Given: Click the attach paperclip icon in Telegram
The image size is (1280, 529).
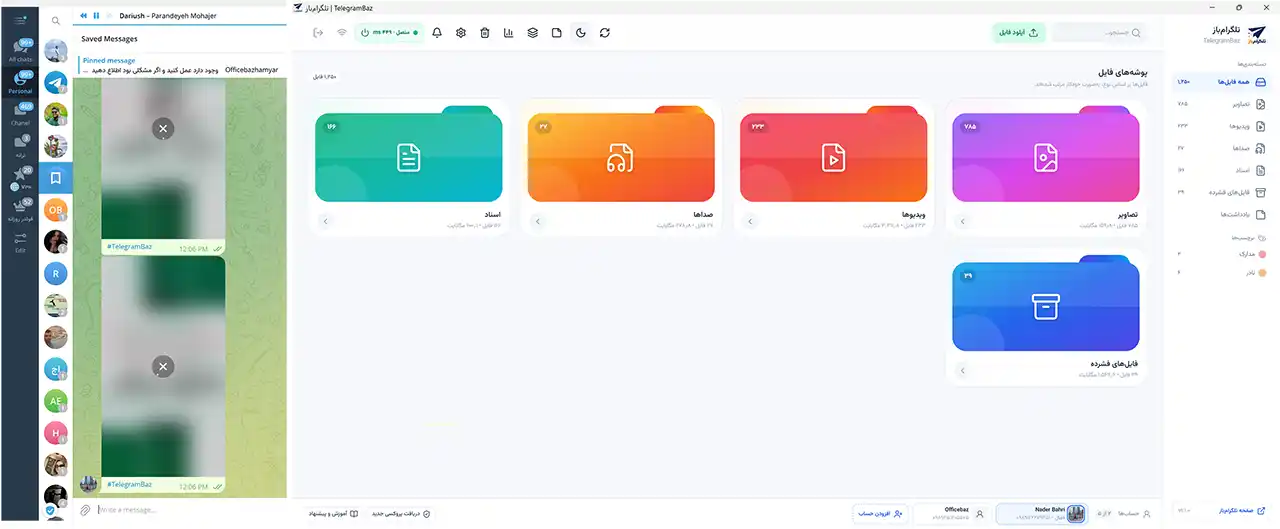Looking at the screenshot, I should [x=87, y=511].
